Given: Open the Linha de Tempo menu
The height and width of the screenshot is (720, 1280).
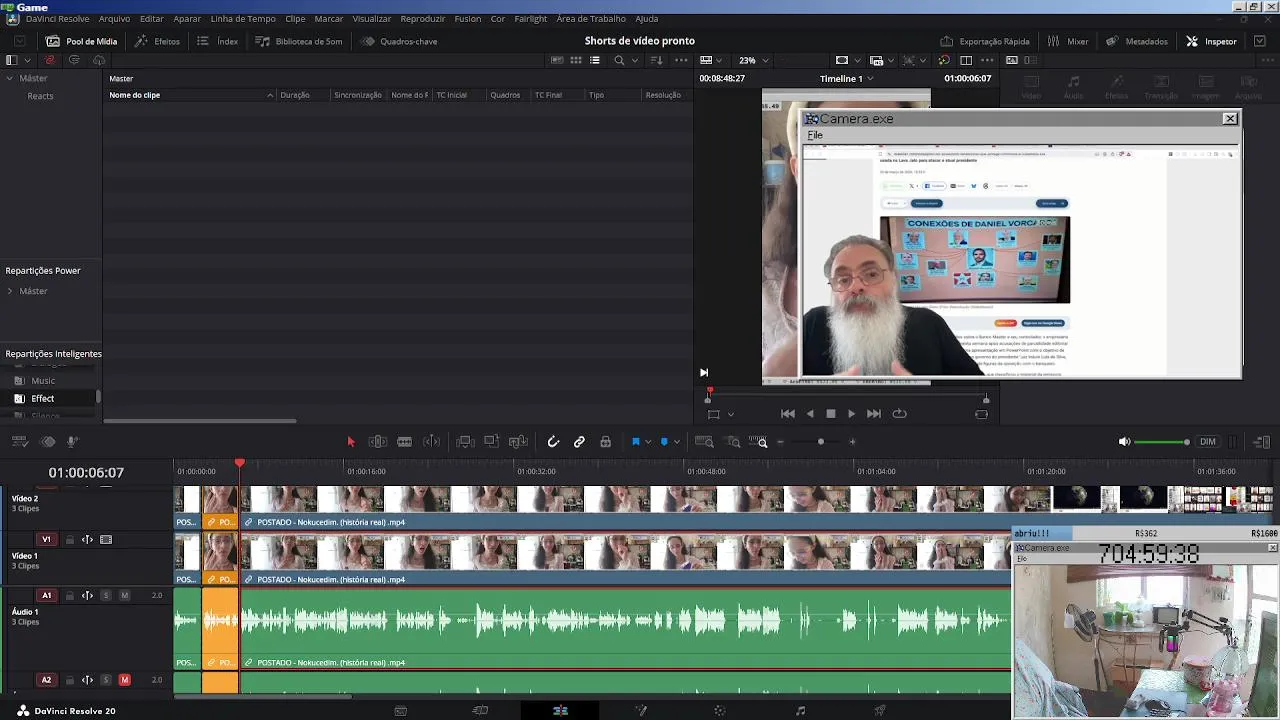Looking at the screenshot, I should 243,19.
